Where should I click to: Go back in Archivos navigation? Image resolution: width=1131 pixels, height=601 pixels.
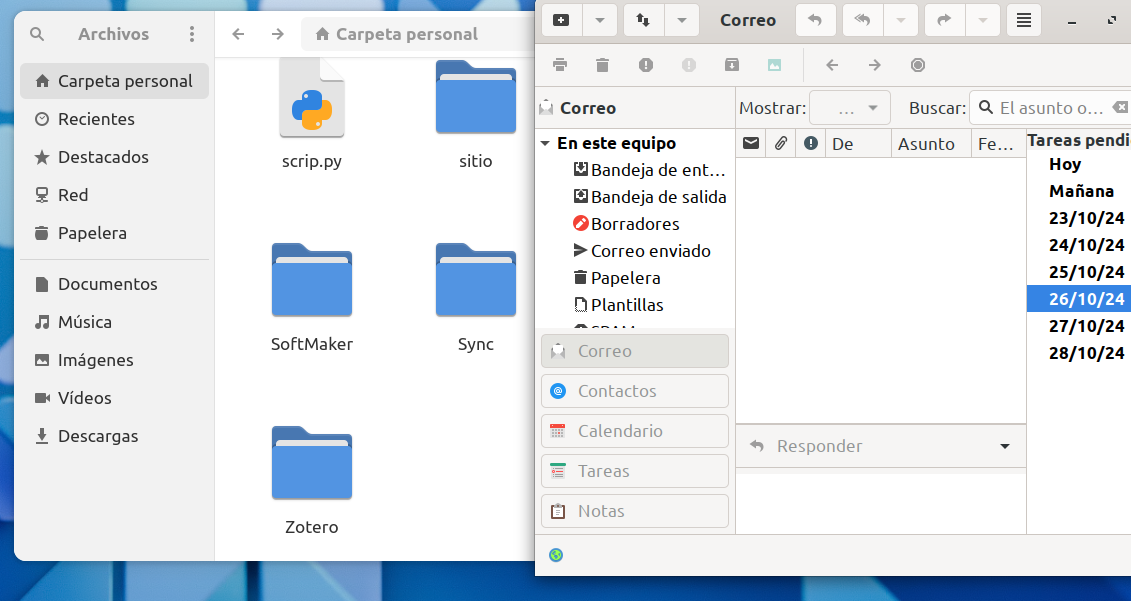239,34
